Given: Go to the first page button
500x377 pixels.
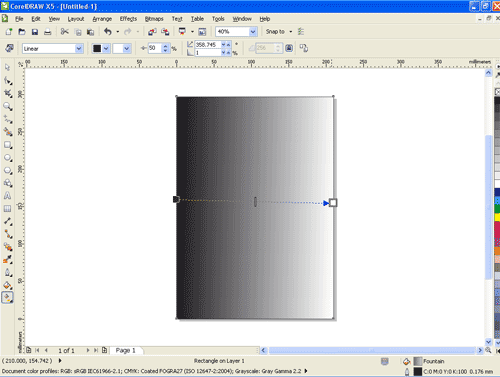Looking at the screenshot, I should pyautogui.click(x=37, y=350).
